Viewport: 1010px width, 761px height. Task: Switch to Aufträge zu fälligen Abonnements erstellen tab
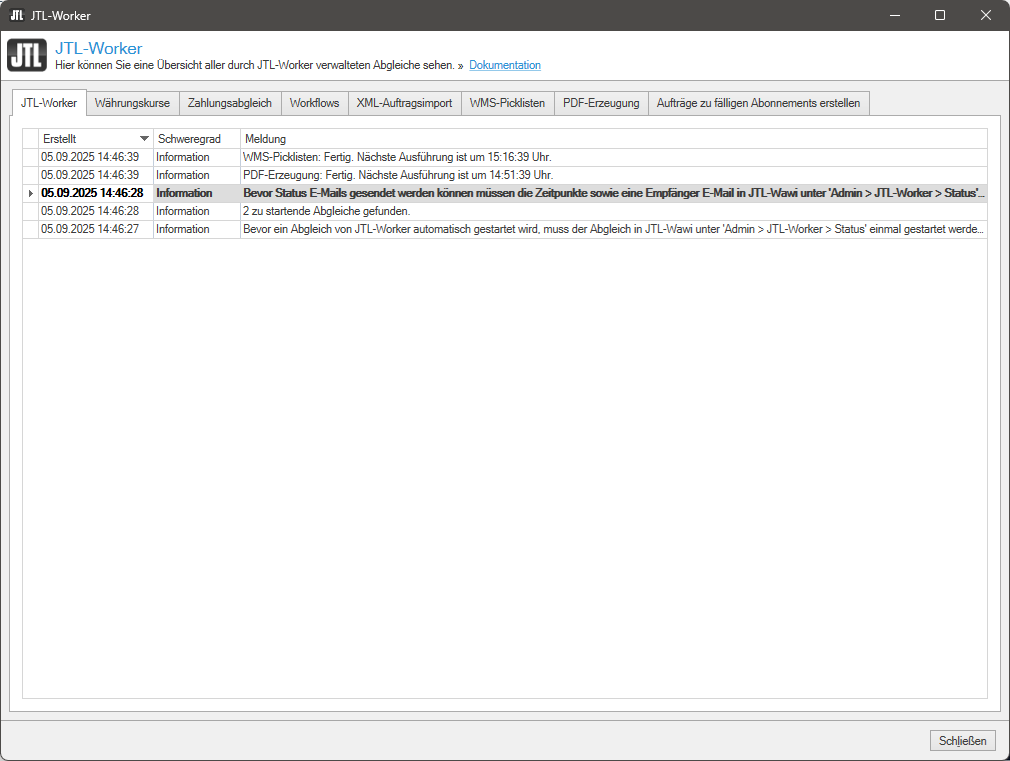tap(758, 103)
